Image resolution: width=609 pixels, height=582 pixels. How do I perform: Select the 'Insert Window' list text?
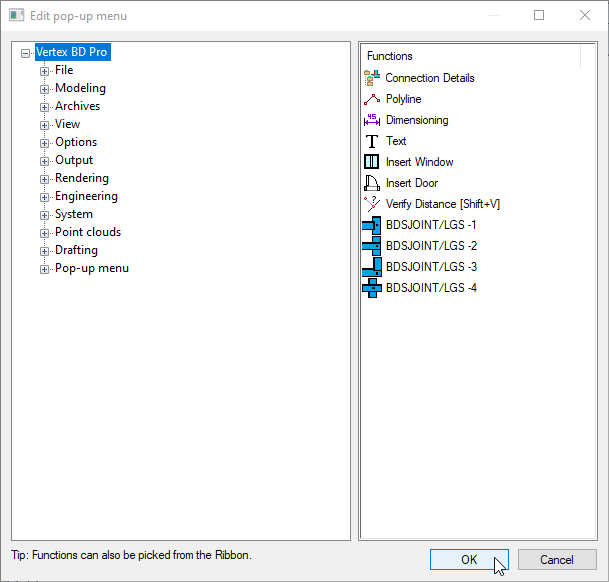coord(419,162)
